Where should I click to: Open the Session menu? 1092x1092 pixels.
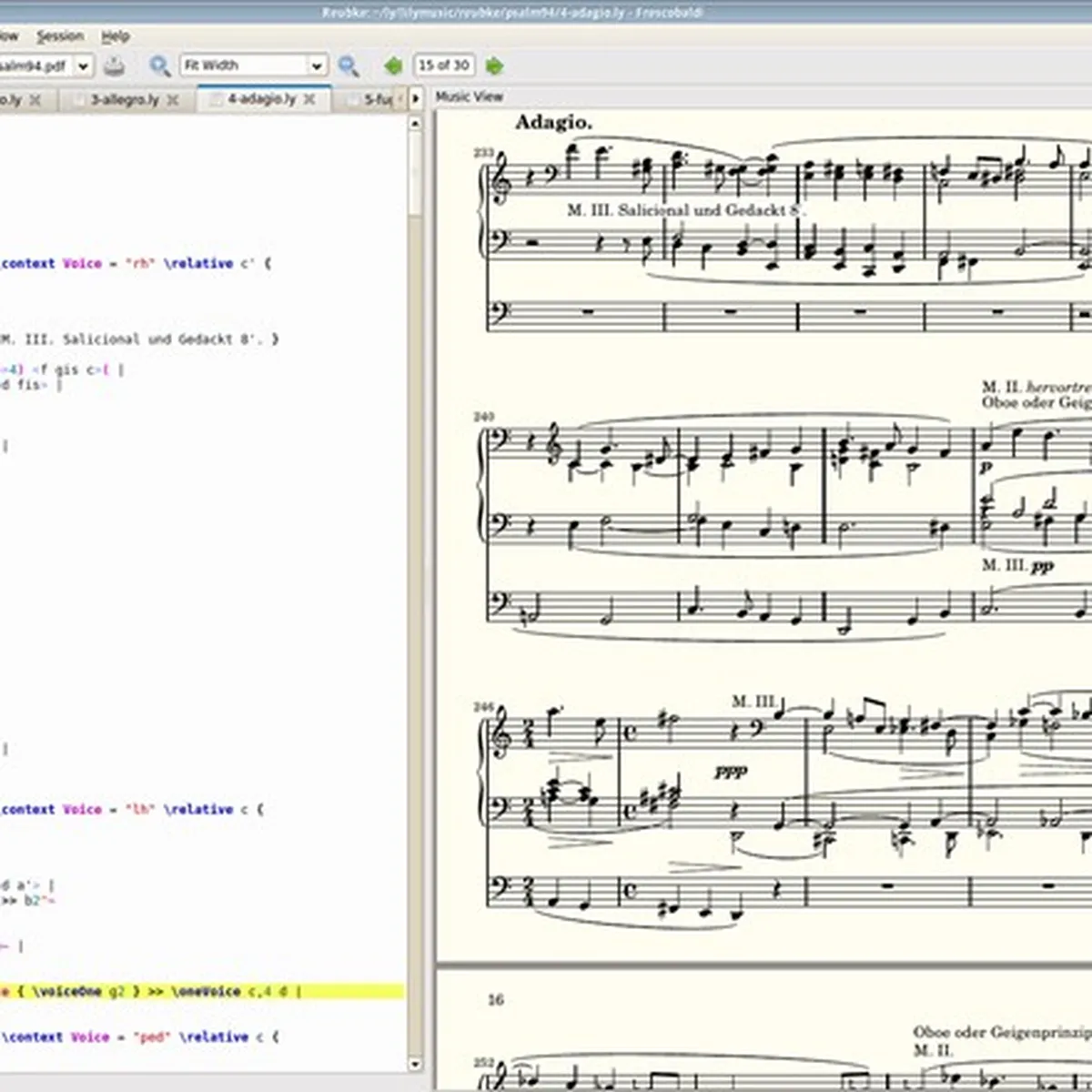pos(60,36)
